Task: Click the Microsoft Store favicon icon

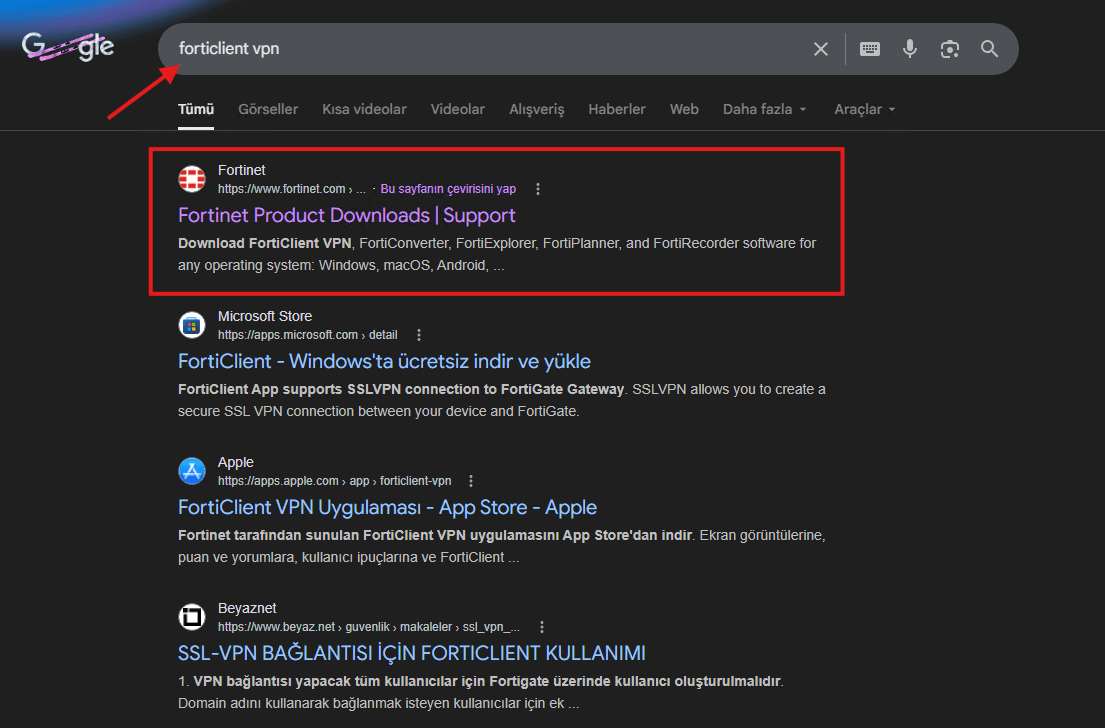Action: coord(192,325)
